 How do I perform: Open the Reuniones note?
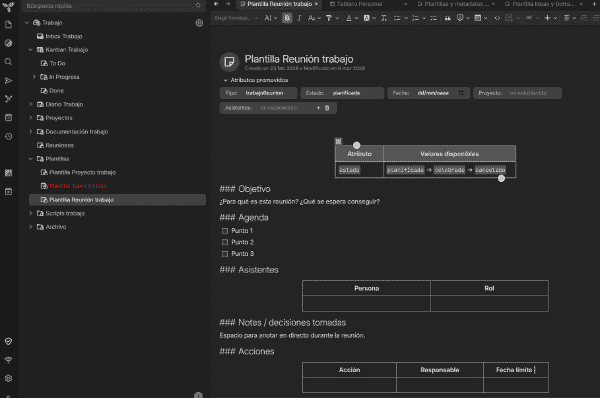(x=59, y=145)
